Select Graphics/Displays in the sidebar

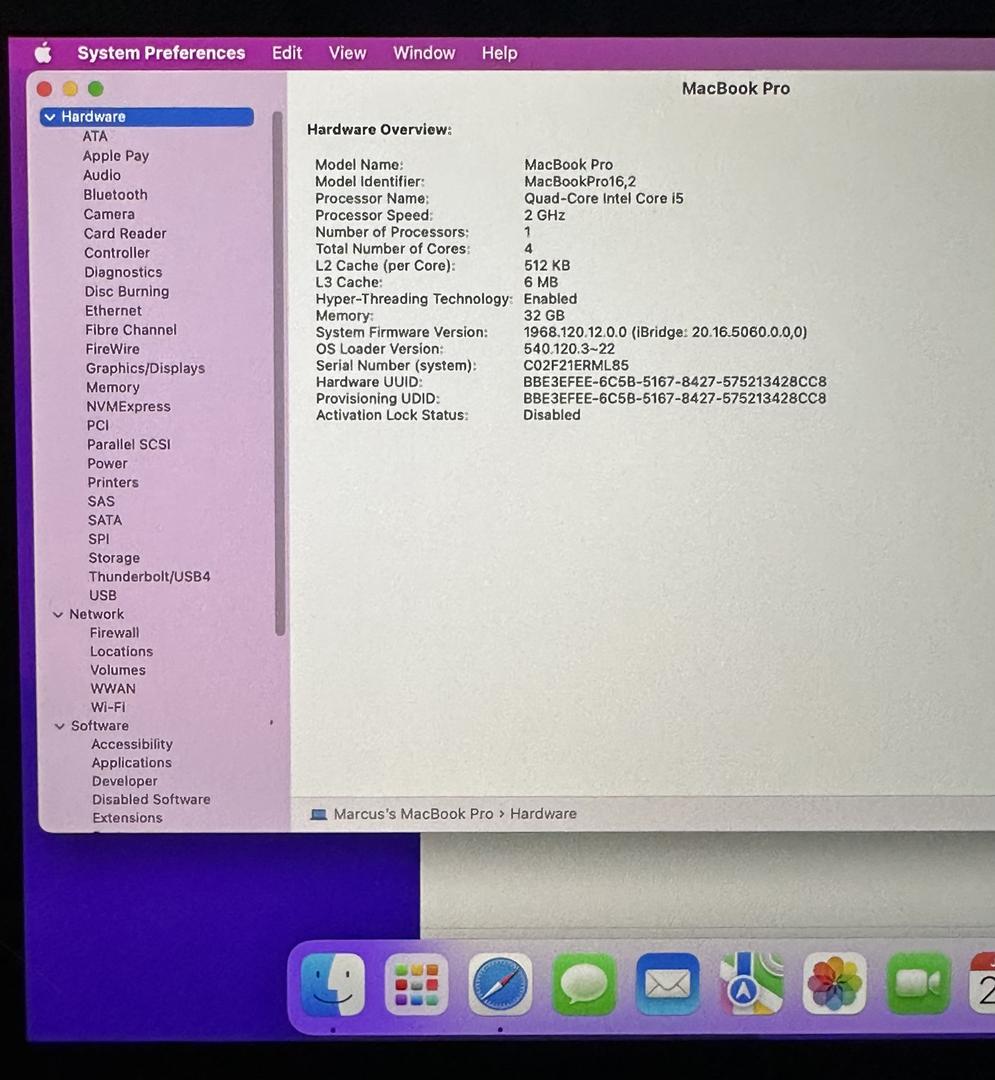tap(145, 368)
